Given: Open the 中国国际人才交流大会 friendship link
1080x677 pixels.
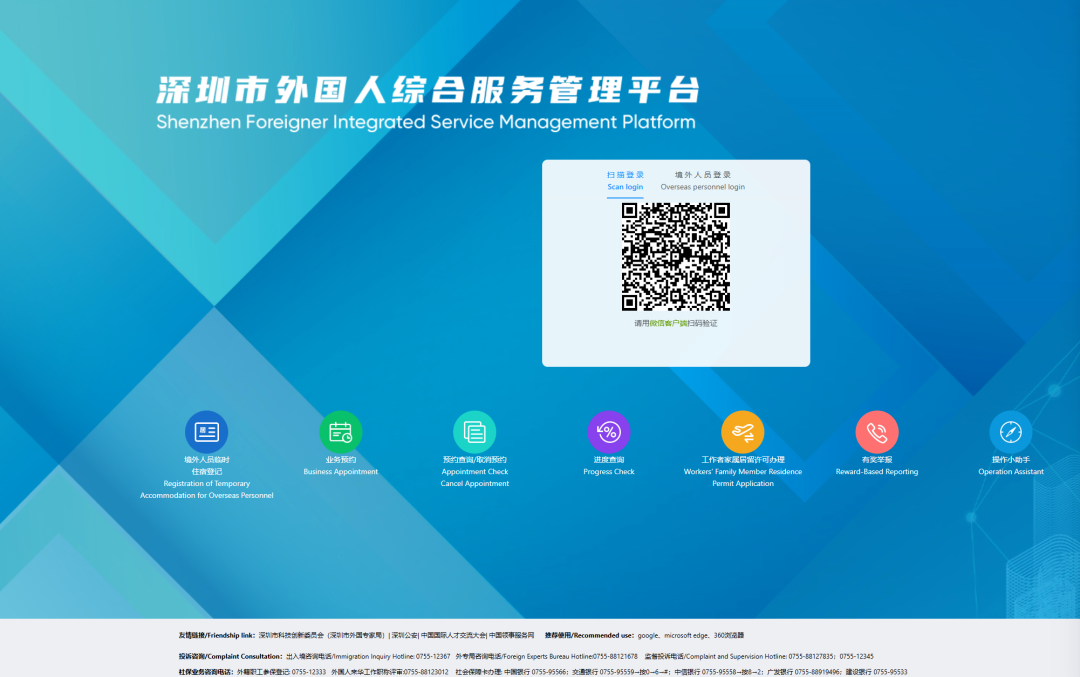Looking at the screenshot, I should (x=453, y=636).
